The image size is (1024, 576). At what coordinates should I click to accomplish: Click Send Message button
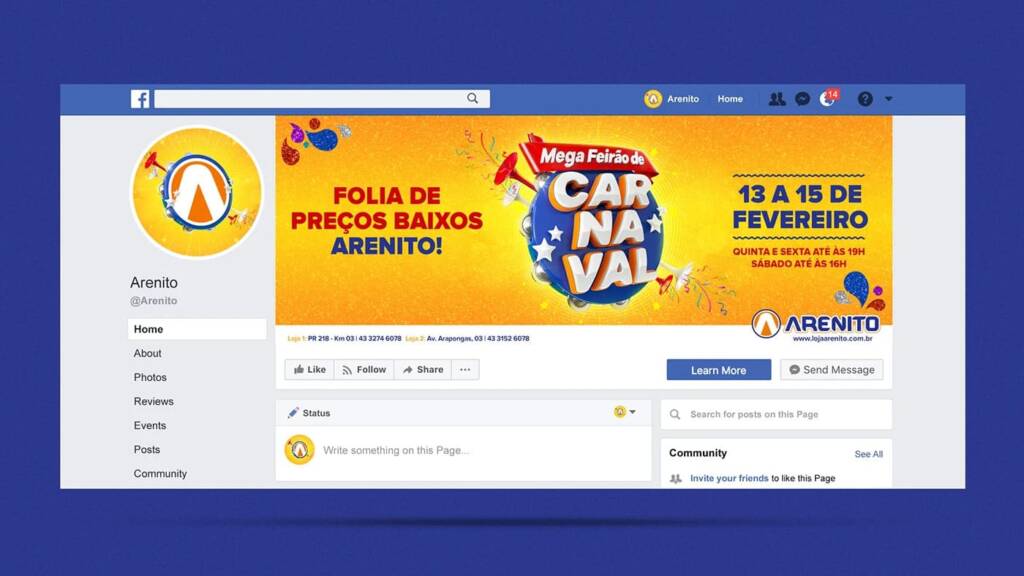(831, 370)
